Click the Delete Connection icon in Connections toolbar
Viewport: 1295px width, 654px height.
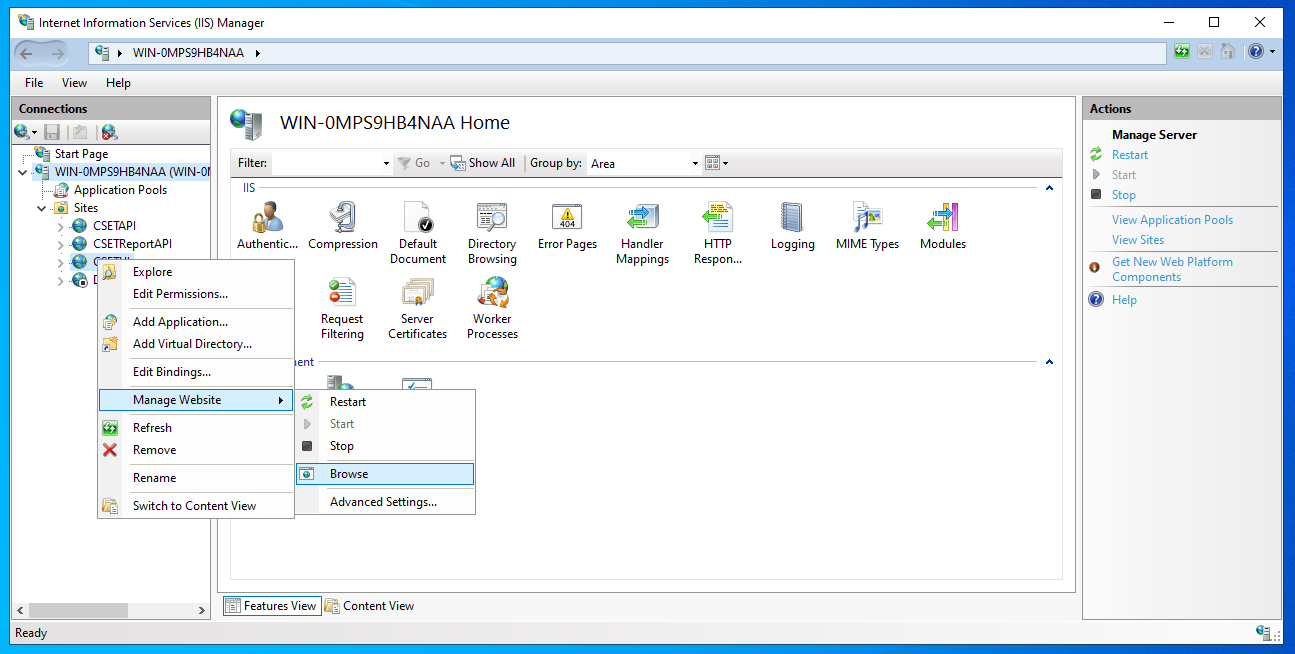[109, 132]
